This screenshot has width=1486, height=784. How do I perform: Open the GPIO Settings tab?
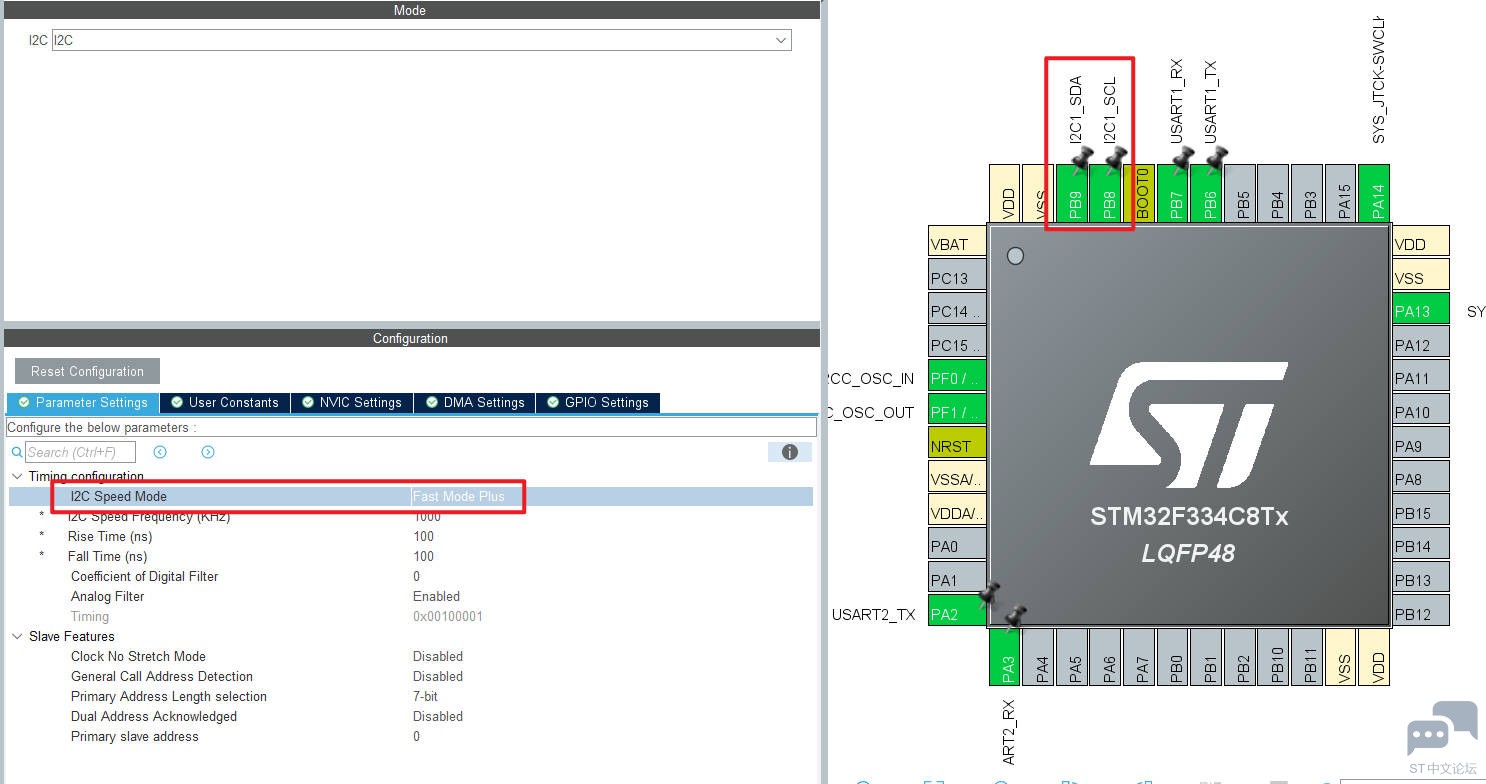click(x=597, y=402)
